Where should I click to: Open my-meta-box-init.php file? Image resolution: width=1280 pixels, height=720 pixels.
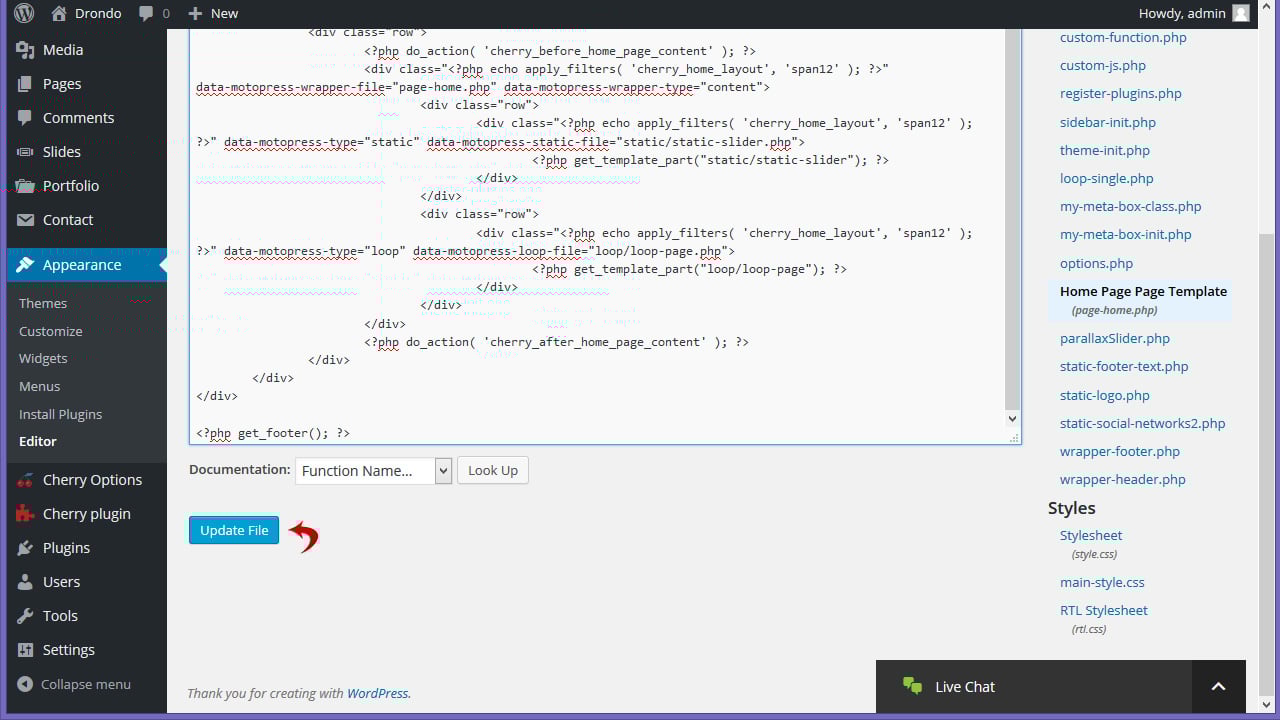[1126, 234]
